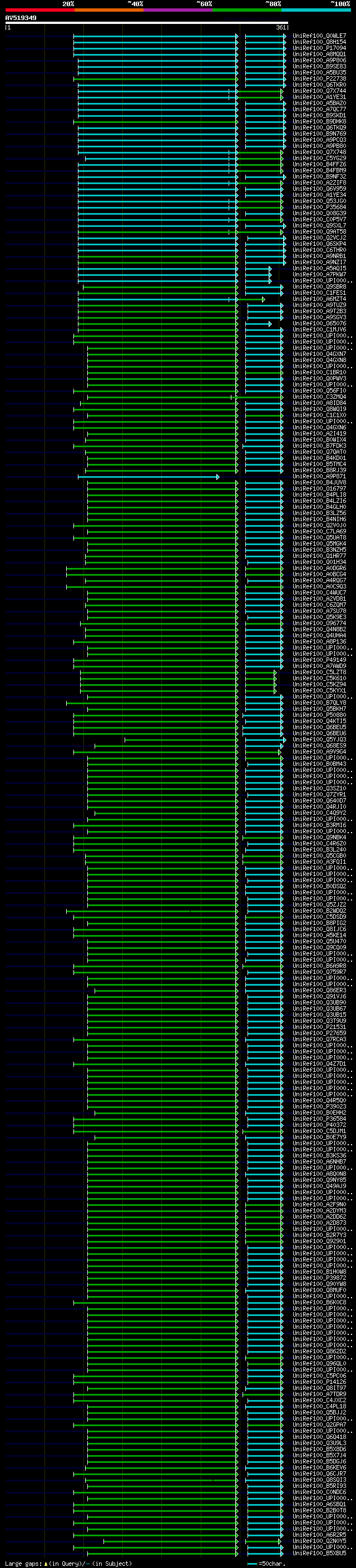Viewport: 356px width, 1568px height.
Task: Select the UniRef100_C1BR10 label
Action: click(x=319, y=372)
